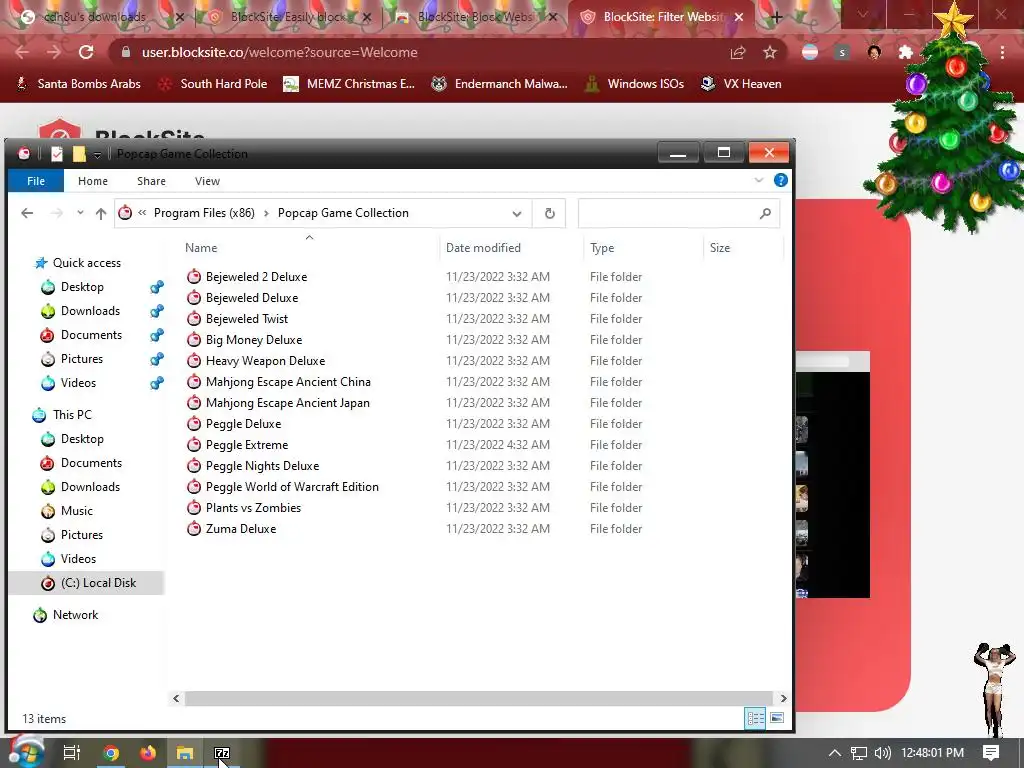Switch to details view in Explorer
Image resolution: width=1024 pixels, height=768 pixels.
(756, 718)
